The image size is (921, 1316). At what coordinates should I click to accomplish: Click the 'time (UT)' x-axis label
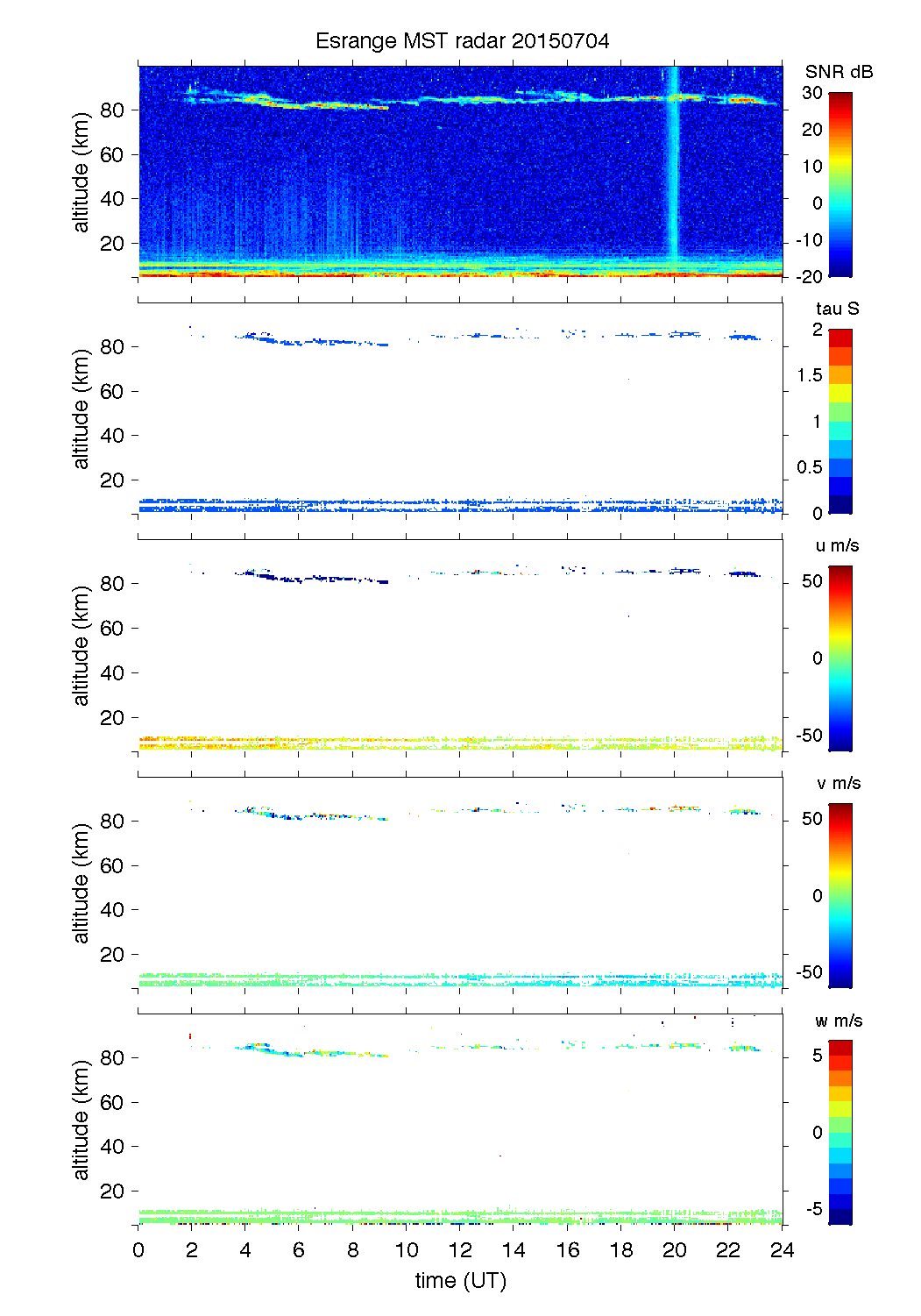(x=461, y=1280)
